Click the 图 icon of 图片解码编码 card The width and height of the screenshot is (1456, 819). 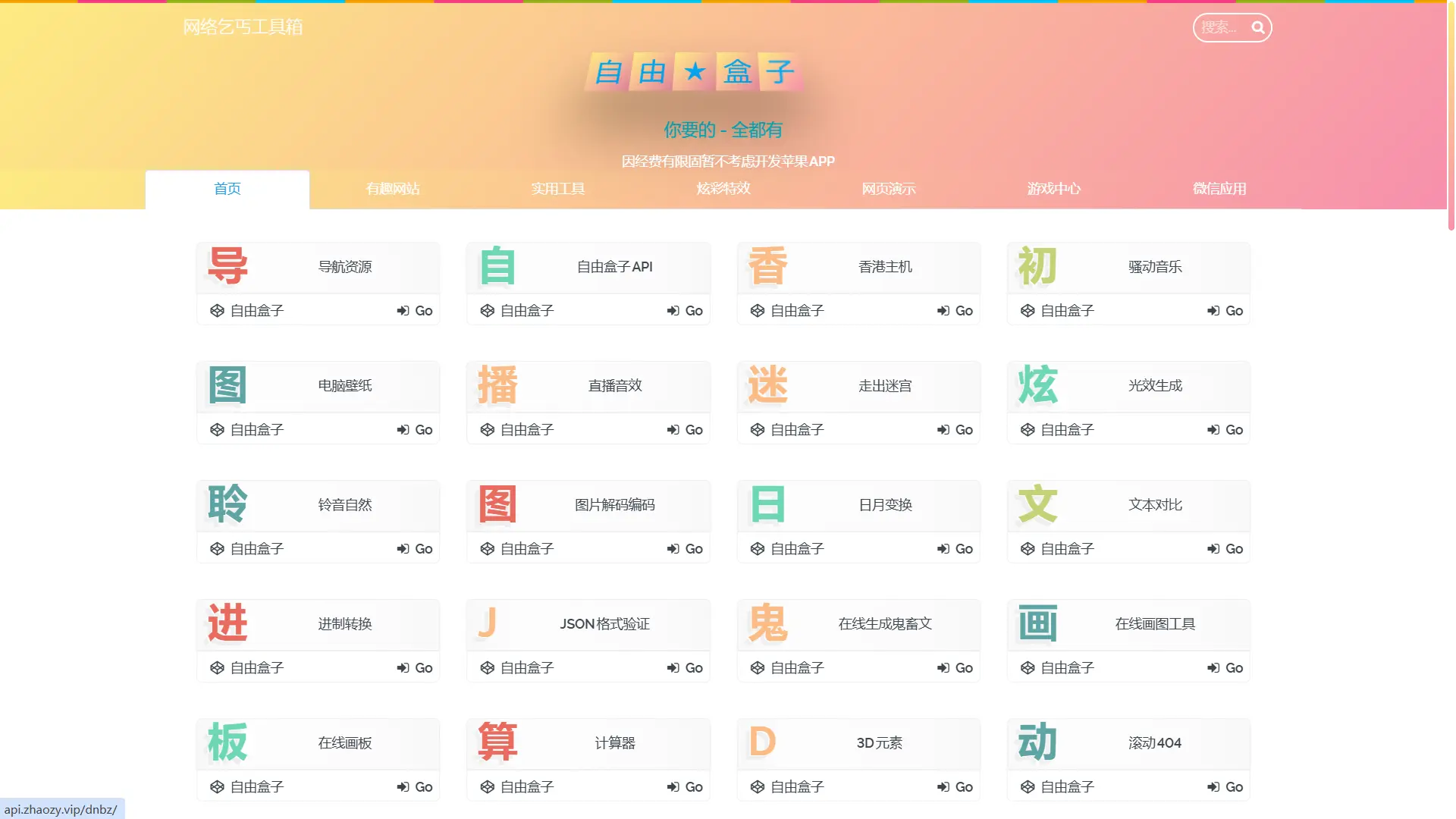[x=497, y=504]
